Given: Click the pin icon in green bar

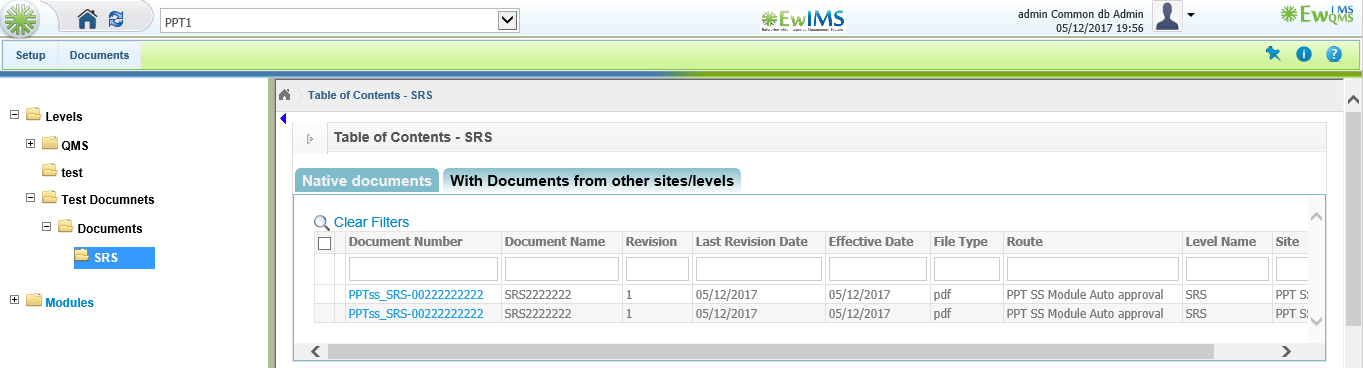Looking at the screenshot, I should click(x=1273, y=54).
